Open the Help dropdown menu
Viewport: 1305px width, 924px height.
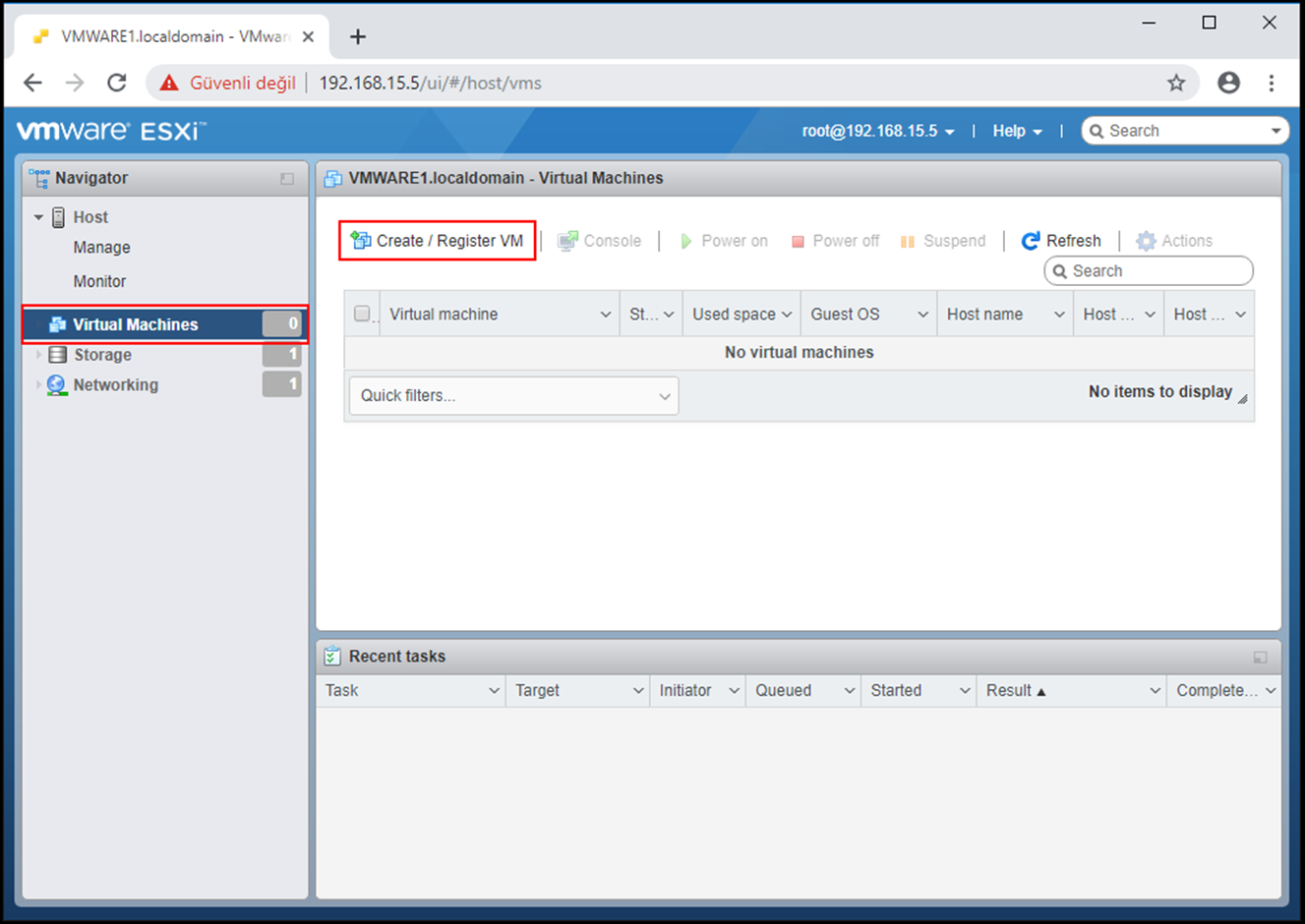coord(1017,131)
